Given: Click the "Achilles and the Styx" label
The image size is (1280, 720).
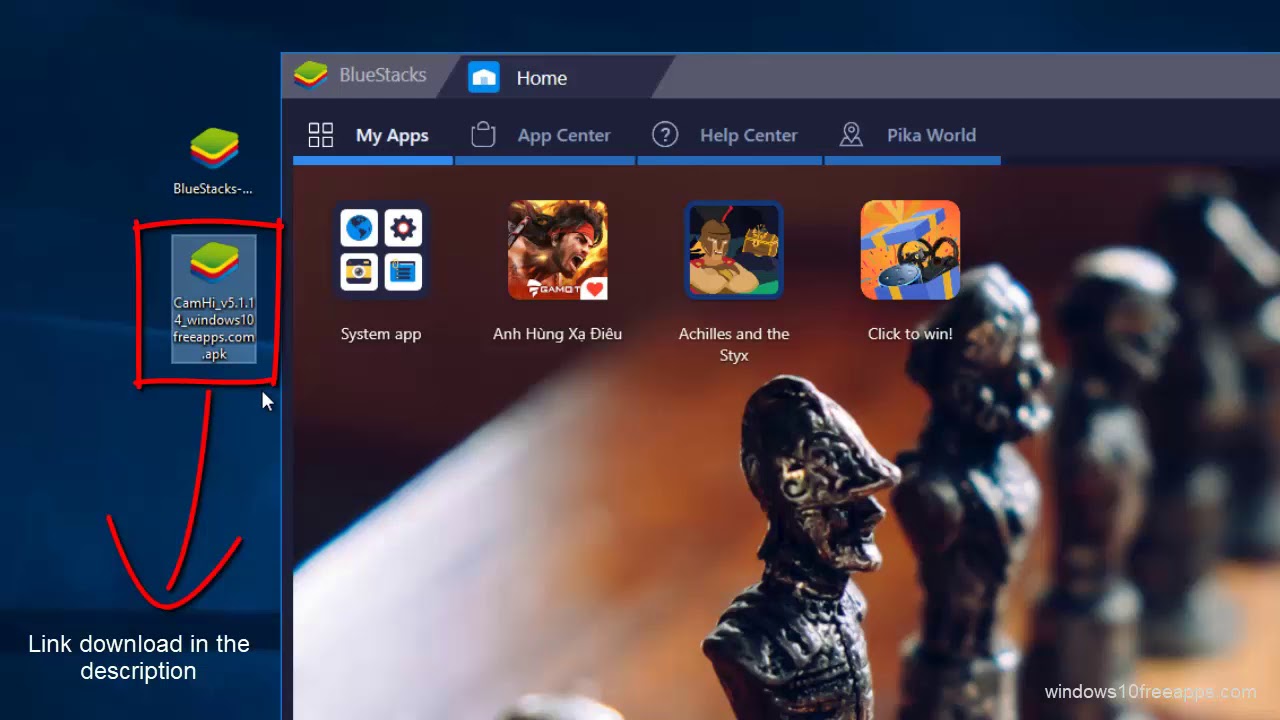Looking at the screenshot, I should tap(734, 344).
